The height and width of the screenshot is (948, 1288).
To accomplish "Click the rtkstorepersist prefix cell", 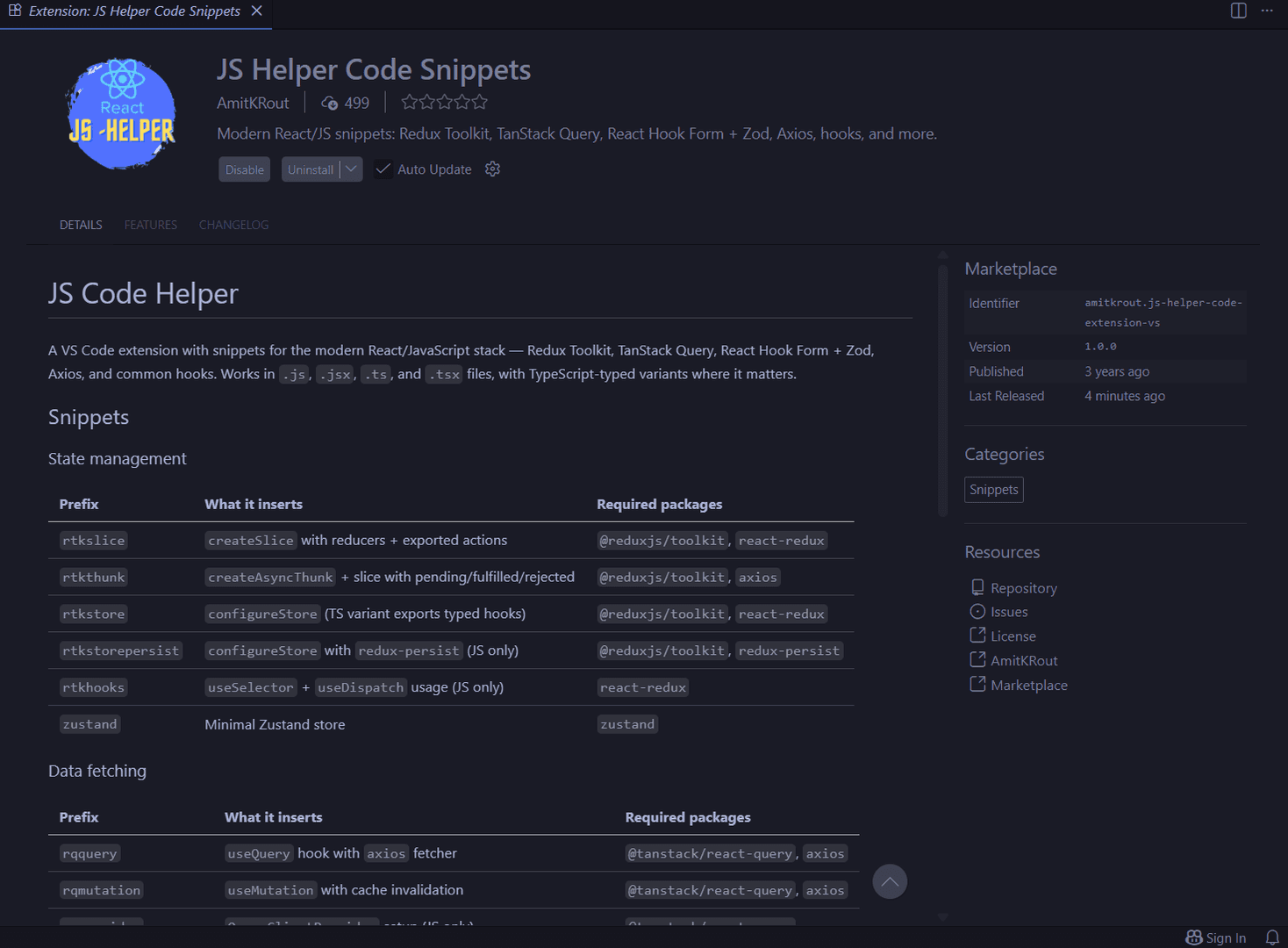I will 121,651.
